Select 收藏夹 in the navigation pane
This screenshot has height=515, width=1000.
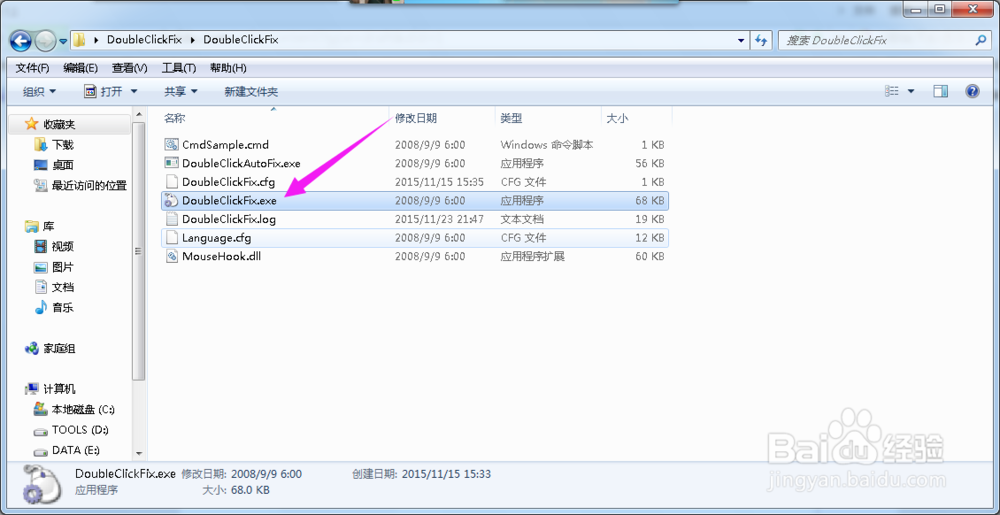(x=59, y=124)
